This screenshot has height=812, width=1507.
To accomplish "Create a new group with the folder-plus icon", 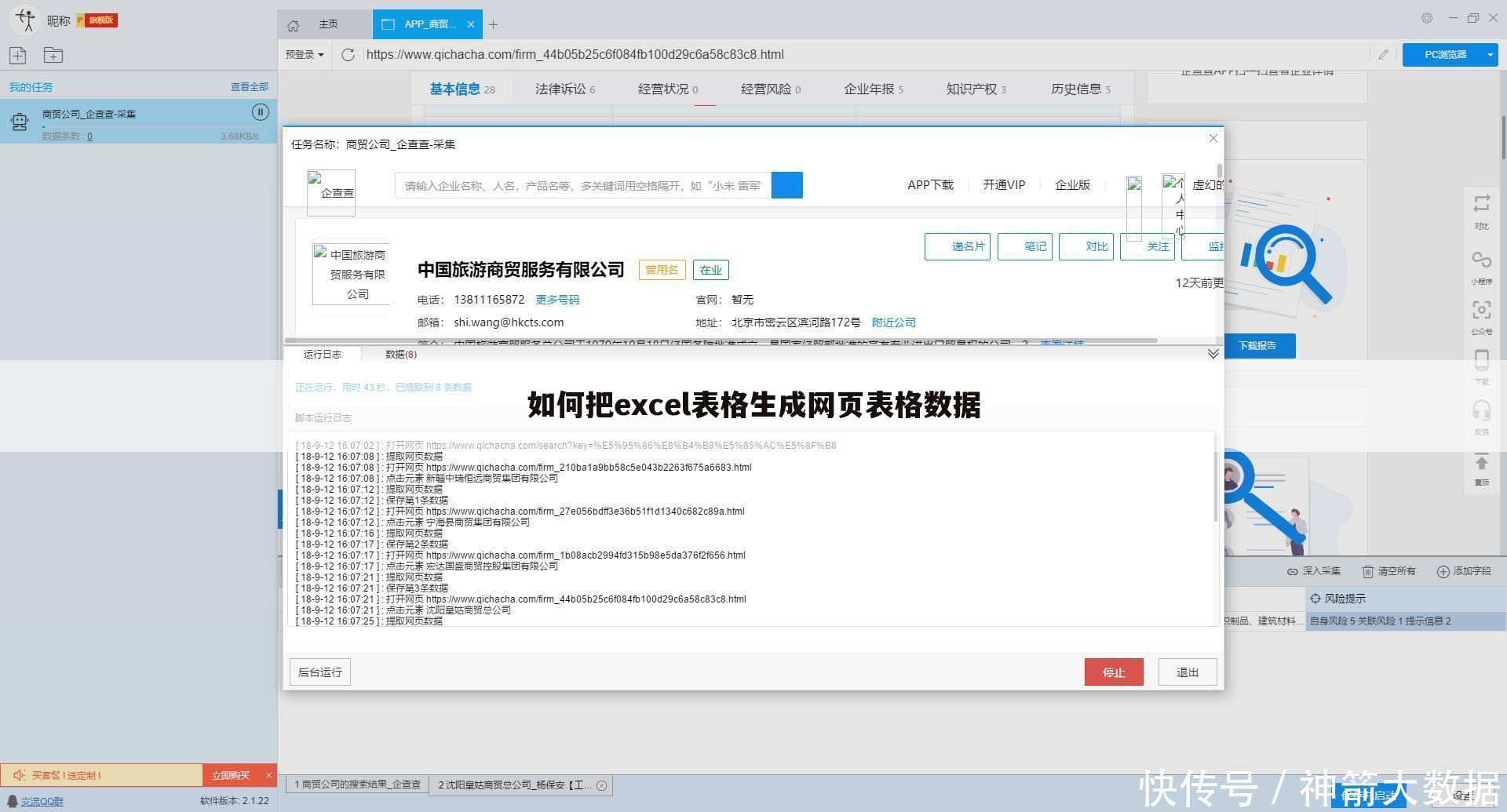I will pyautogui.click(x=52, y=55).
